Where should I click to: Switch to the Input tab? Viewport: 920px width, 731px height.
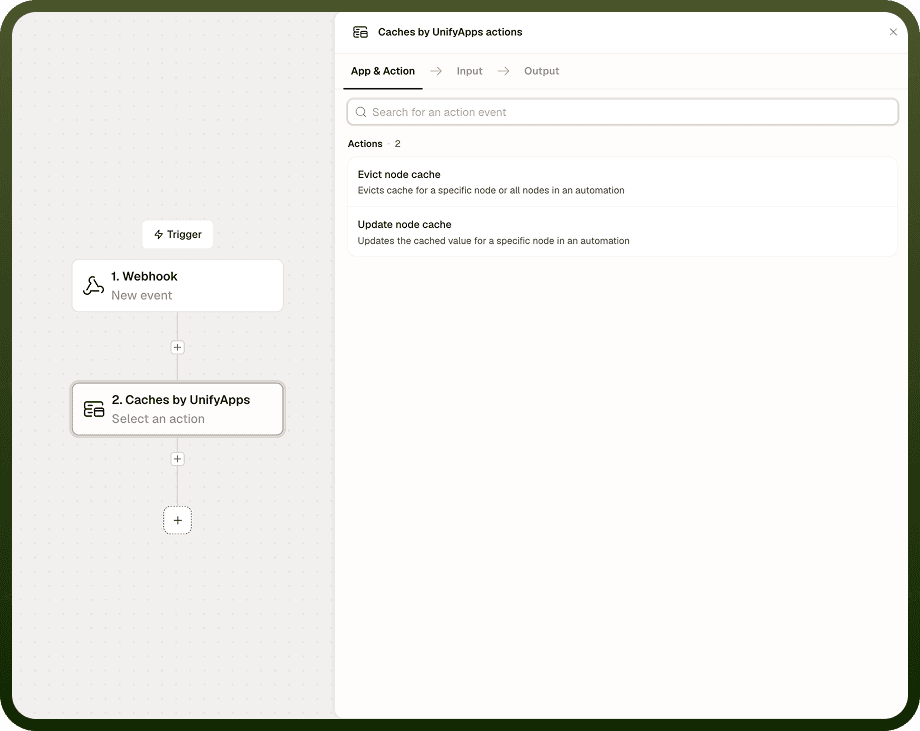[x=469, y=71]
